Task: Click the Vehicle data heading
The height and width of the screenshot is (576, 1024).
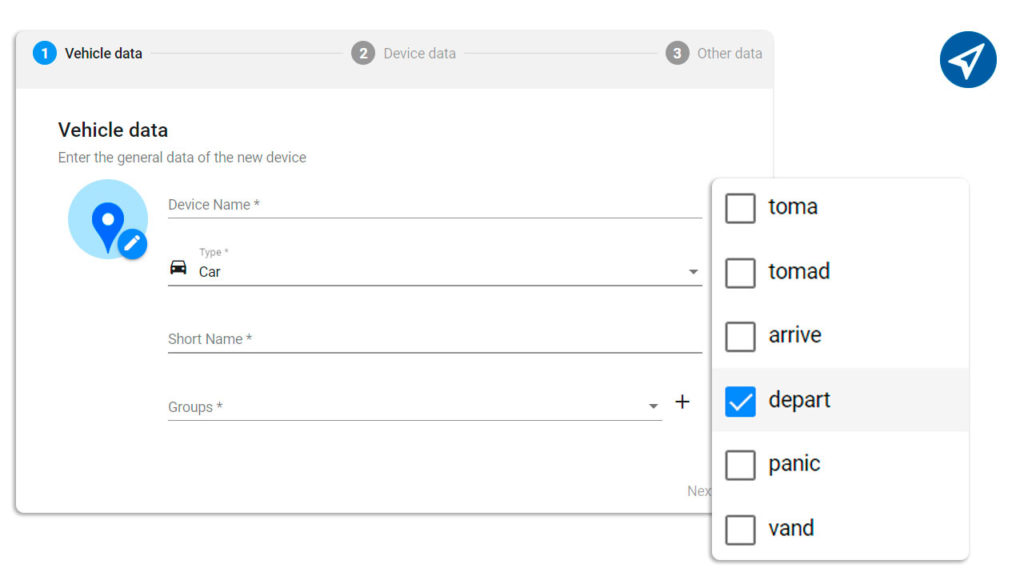Action: pyautogui.click(x=113, y=130)
